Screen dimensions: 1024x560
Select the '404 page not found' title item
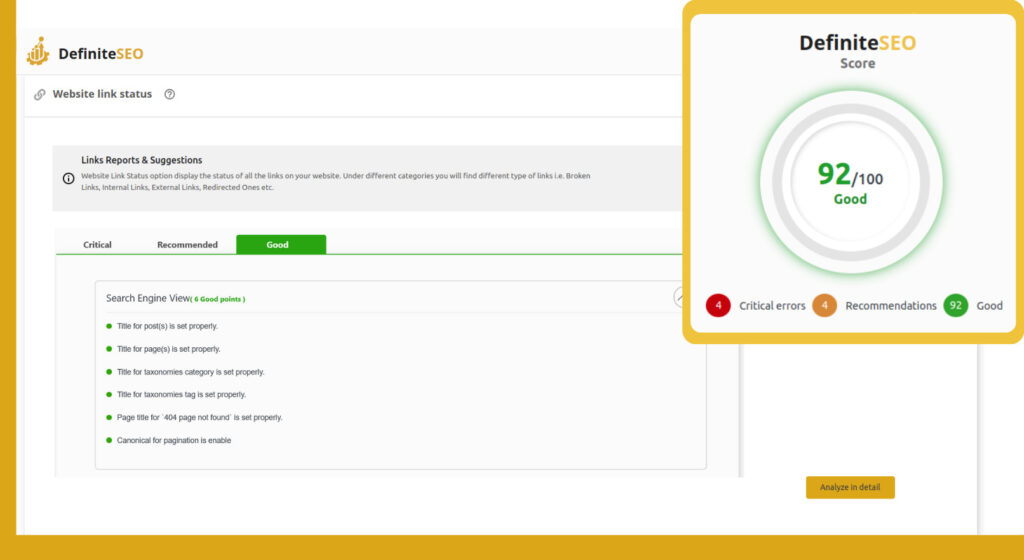[199, 417]
